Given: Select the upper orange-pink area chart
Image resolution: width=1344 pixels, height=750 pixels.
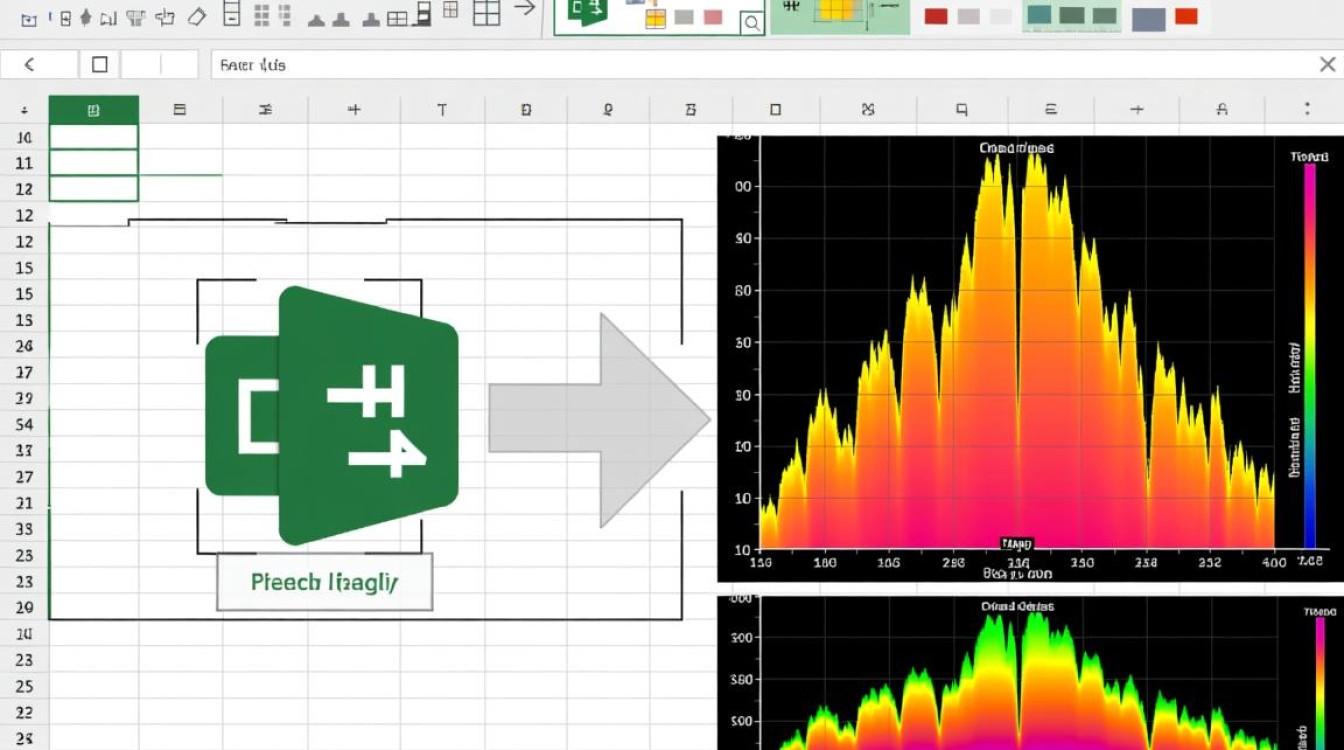Looking at the screenshot, I should [1030, 358].
